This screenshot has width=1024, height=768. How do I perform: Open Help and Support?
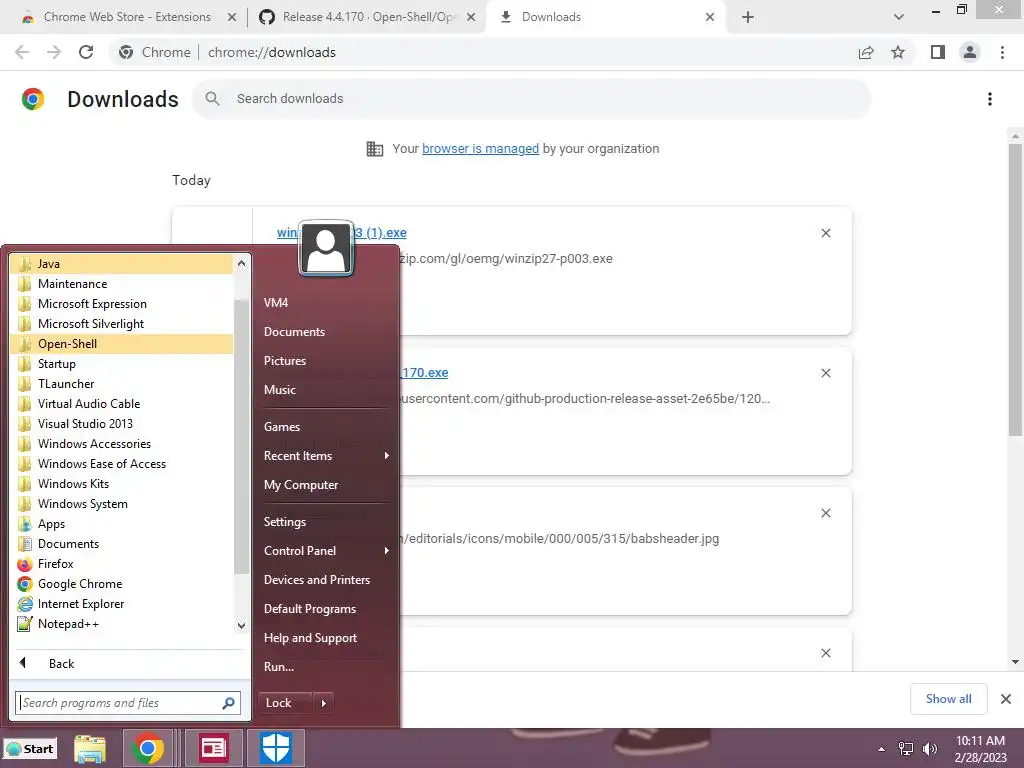310,638
